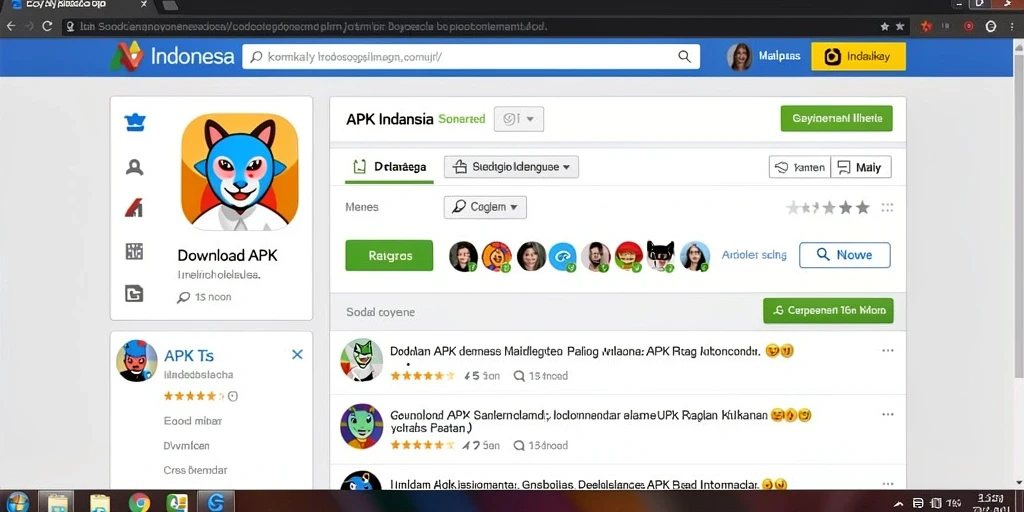Image resolution: width=1024 pixels, height=512 pixels.
Task: Open the blue cat app thumbnail
Action: pos(240,172)
